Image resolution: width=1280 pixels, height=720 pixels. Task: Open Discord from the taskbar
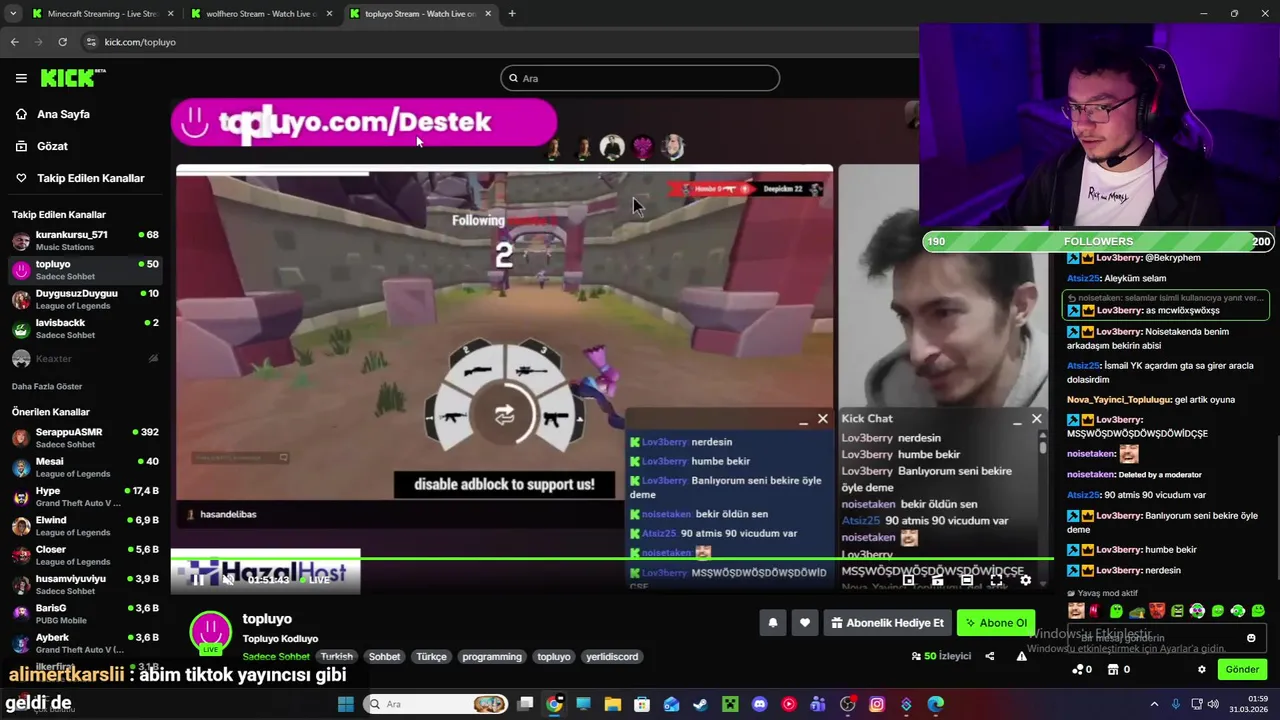[759, 704]
